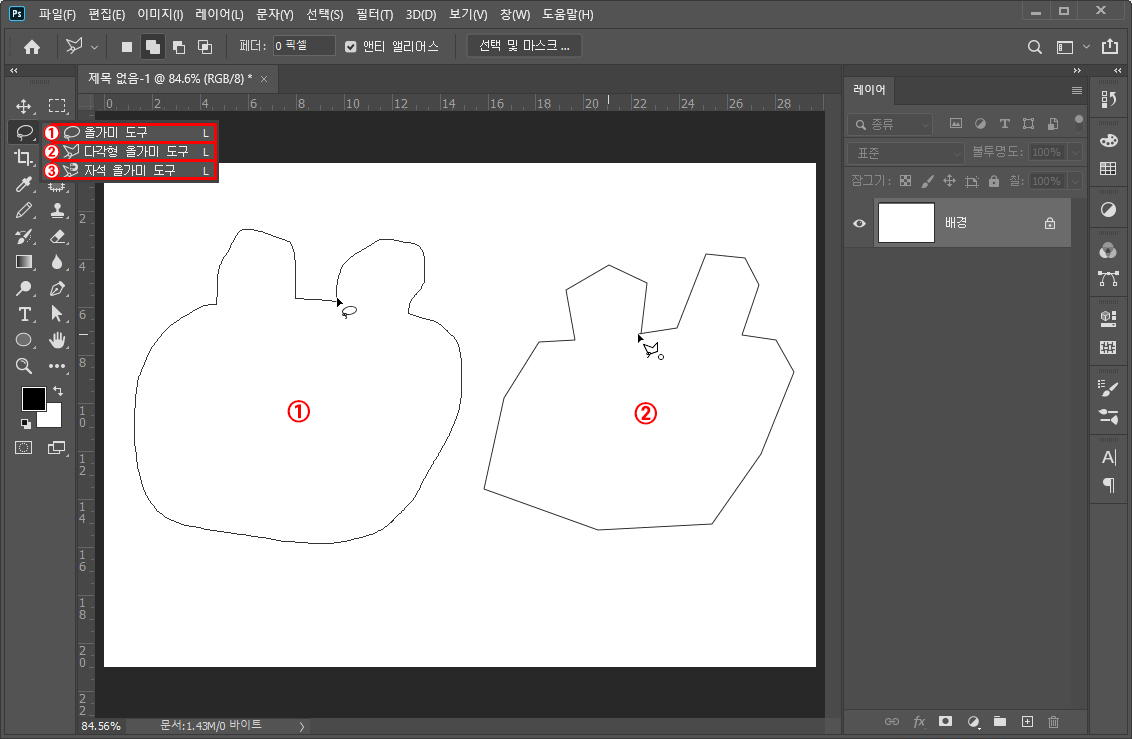Image resolution: width=1132 pixels, height=739 pixels.
Task: Toggle lock position icon
Action: tap(949, 181)
